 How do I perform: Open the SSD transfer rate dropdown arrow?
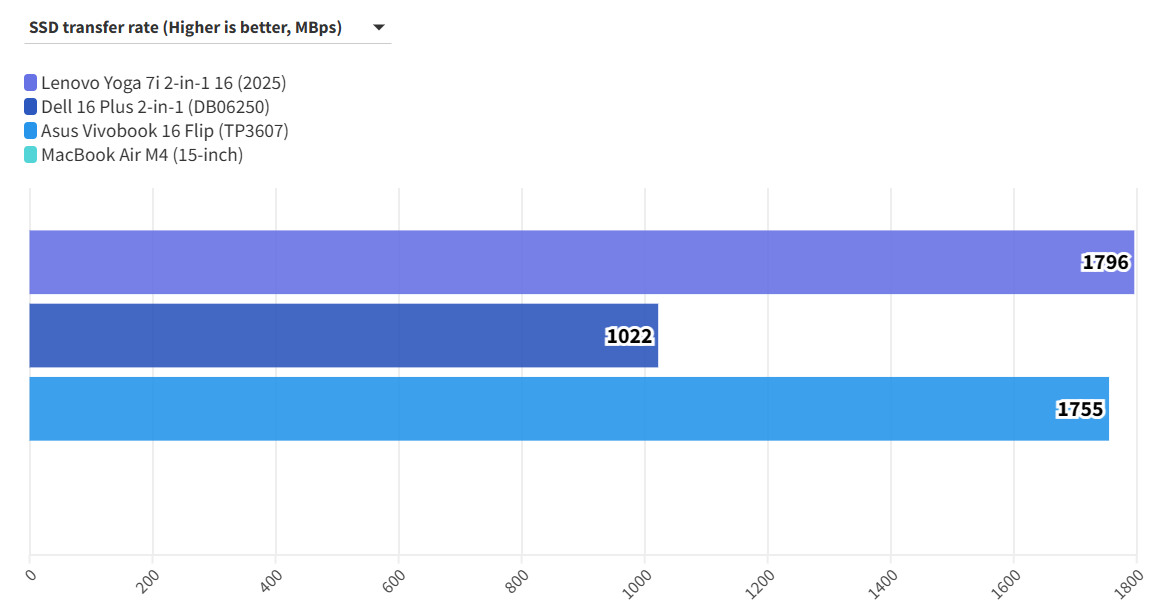click(379, 28)
